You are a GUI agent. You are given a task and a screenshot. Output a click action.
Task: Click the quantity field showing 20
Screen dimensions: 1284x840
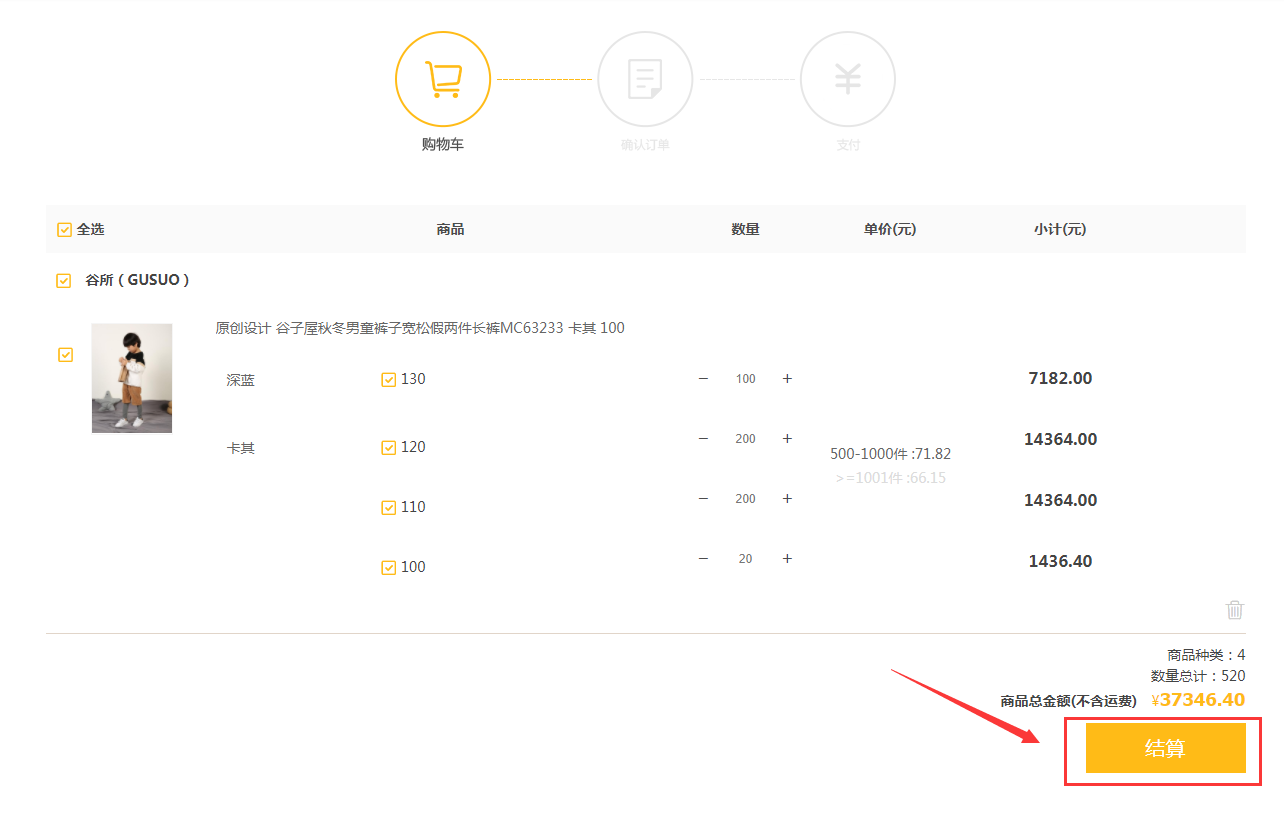(x=745, y=559)
